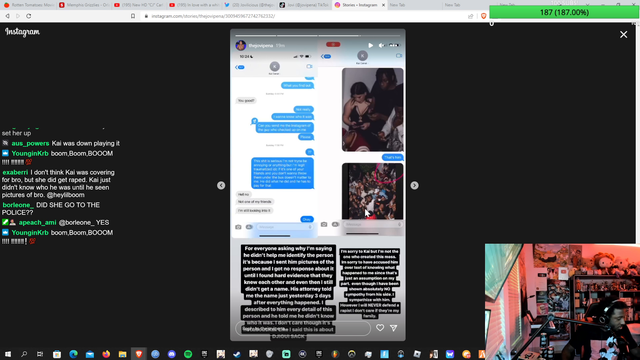Click username borleone_ in chat
640x360 pixels.
point(18,205)
